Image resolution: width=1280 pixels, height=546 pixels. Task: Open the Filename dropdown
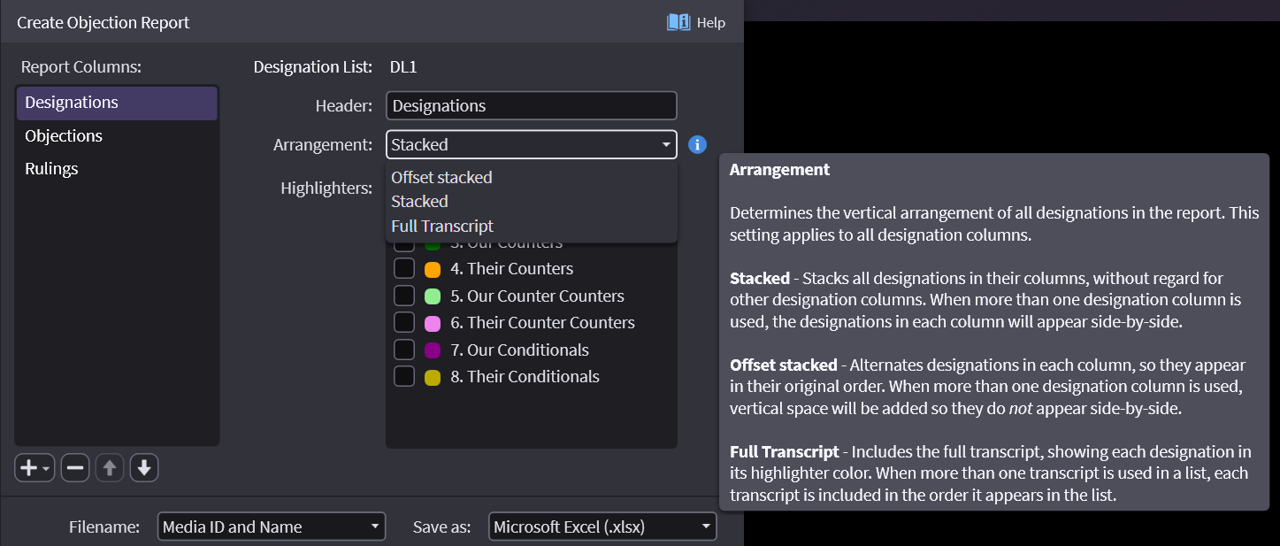(x=271, y=527)
